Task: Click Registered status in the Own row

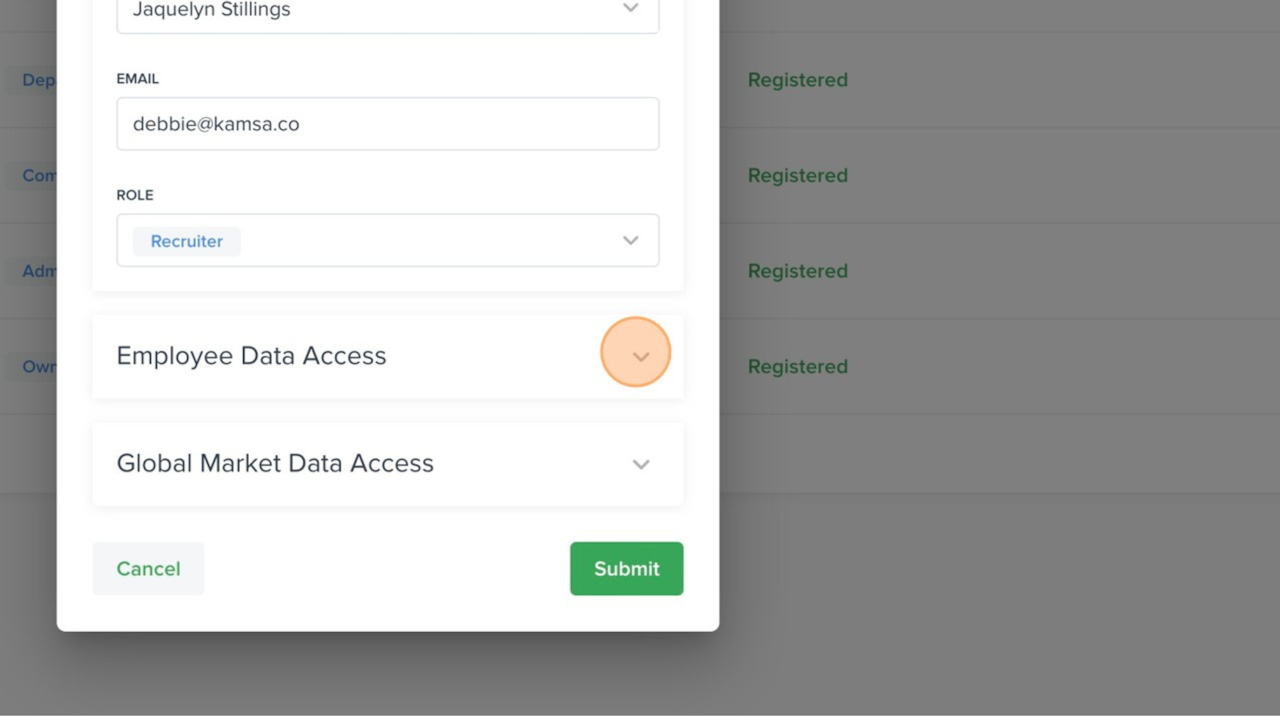Action: pos(797,367)
